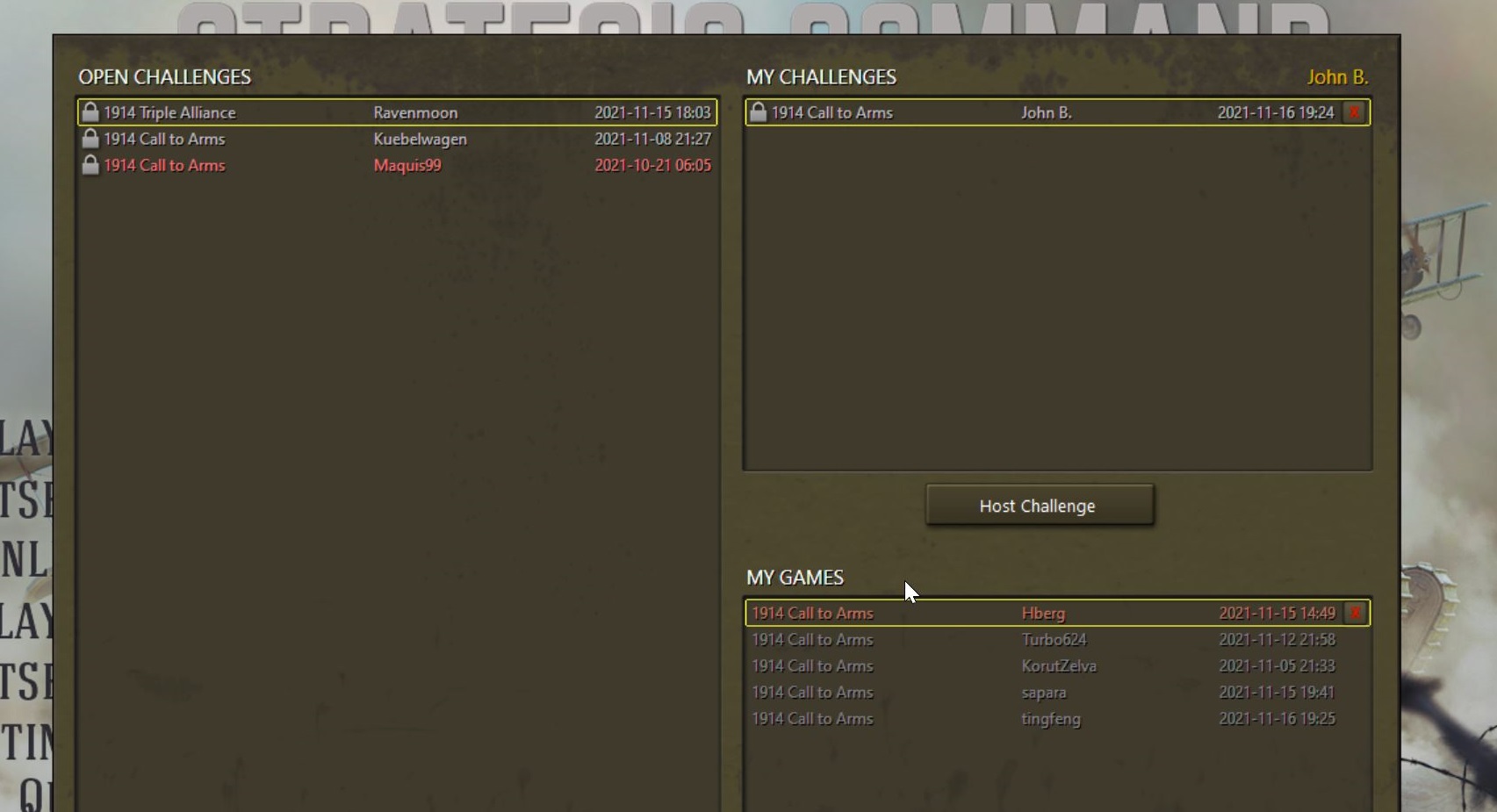
Task: Select the game against Hberg
Action: pyautogui.click(x=1057, y=613)
